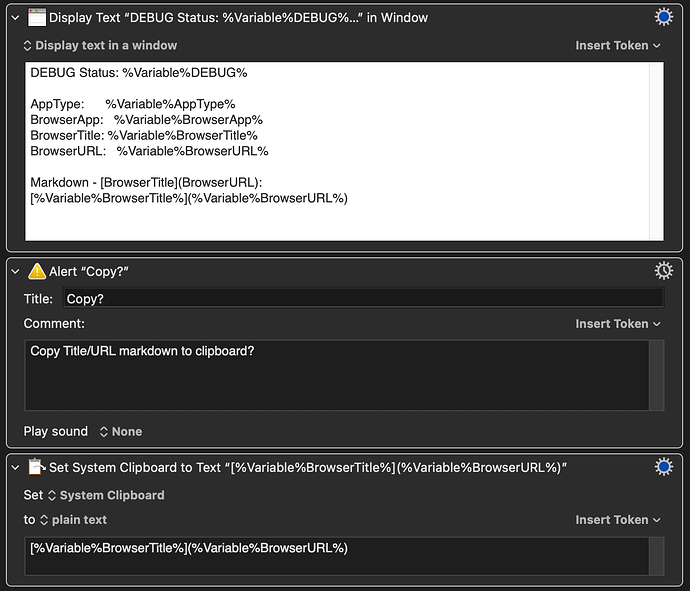The width and height of the screenshot is (690, 591).
Task: Click the clipboard text field with markdown tokens
Action: pos(337,556)
